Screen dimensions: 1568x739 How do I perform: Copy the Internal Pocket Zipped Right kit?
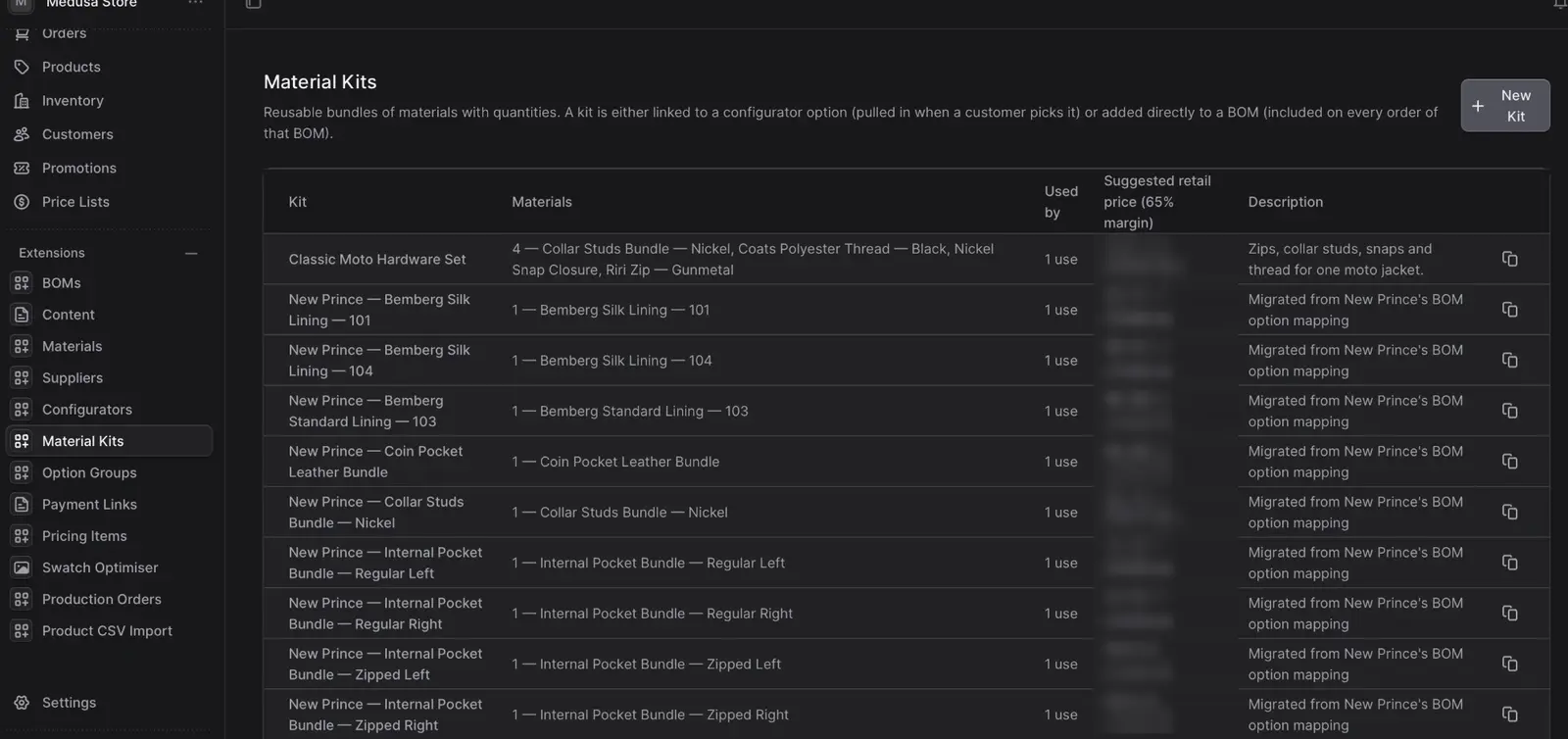(x=1510, y=714)
